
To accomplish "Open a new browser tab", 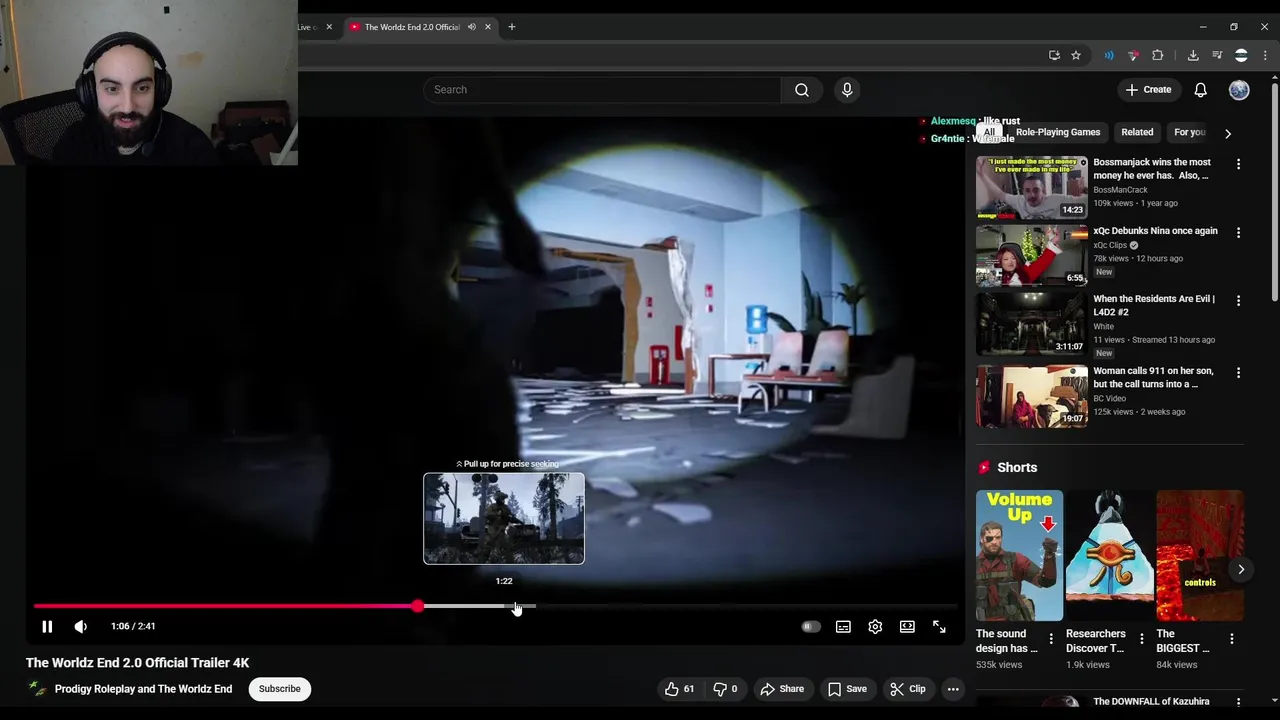I will click(x=512, y=27).
